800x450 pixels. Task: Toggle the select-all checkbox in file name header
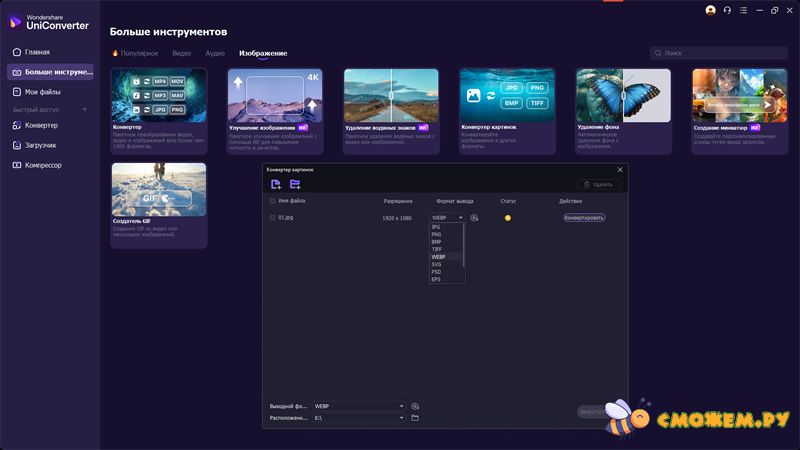click(x=273, y=201)
